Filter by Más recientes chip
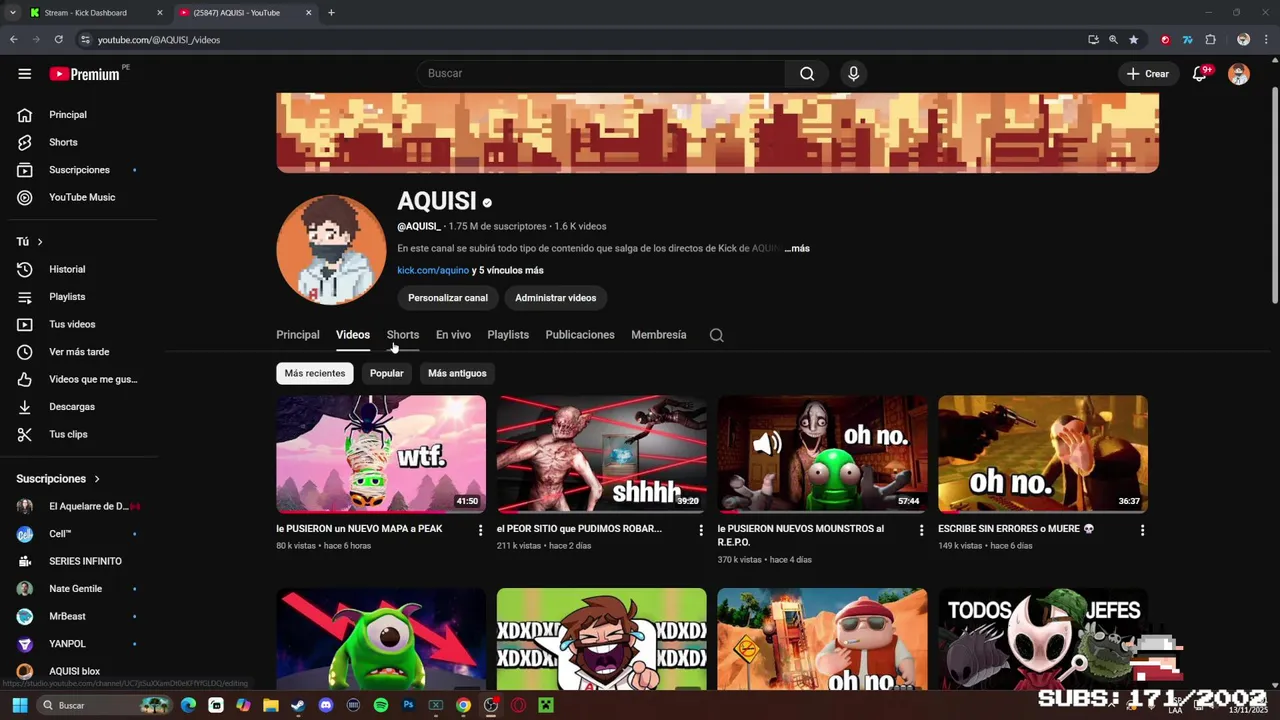 click(315, 373)
